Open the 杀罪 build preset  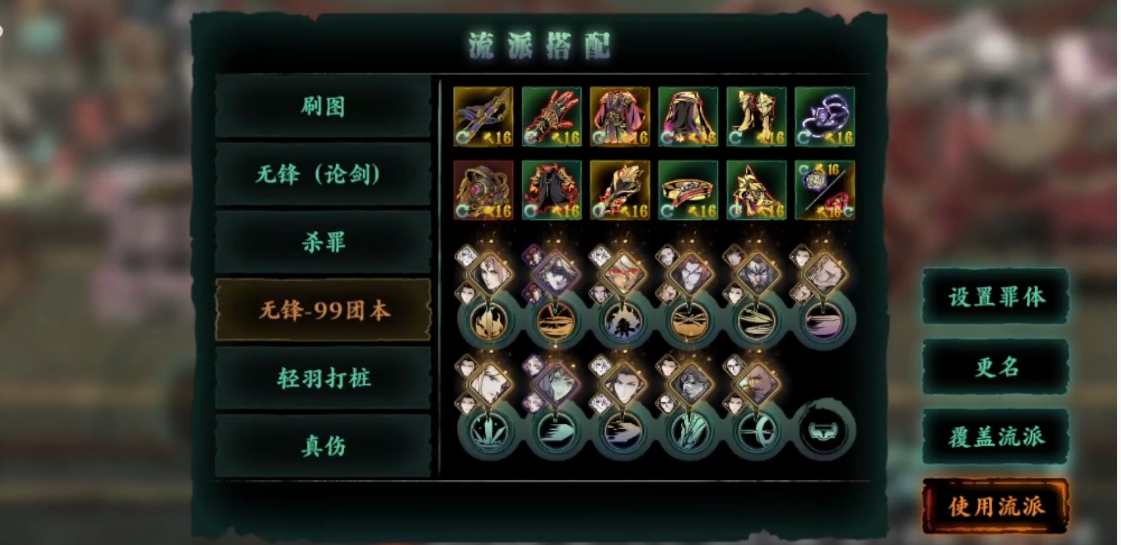(x=323, y=242)
